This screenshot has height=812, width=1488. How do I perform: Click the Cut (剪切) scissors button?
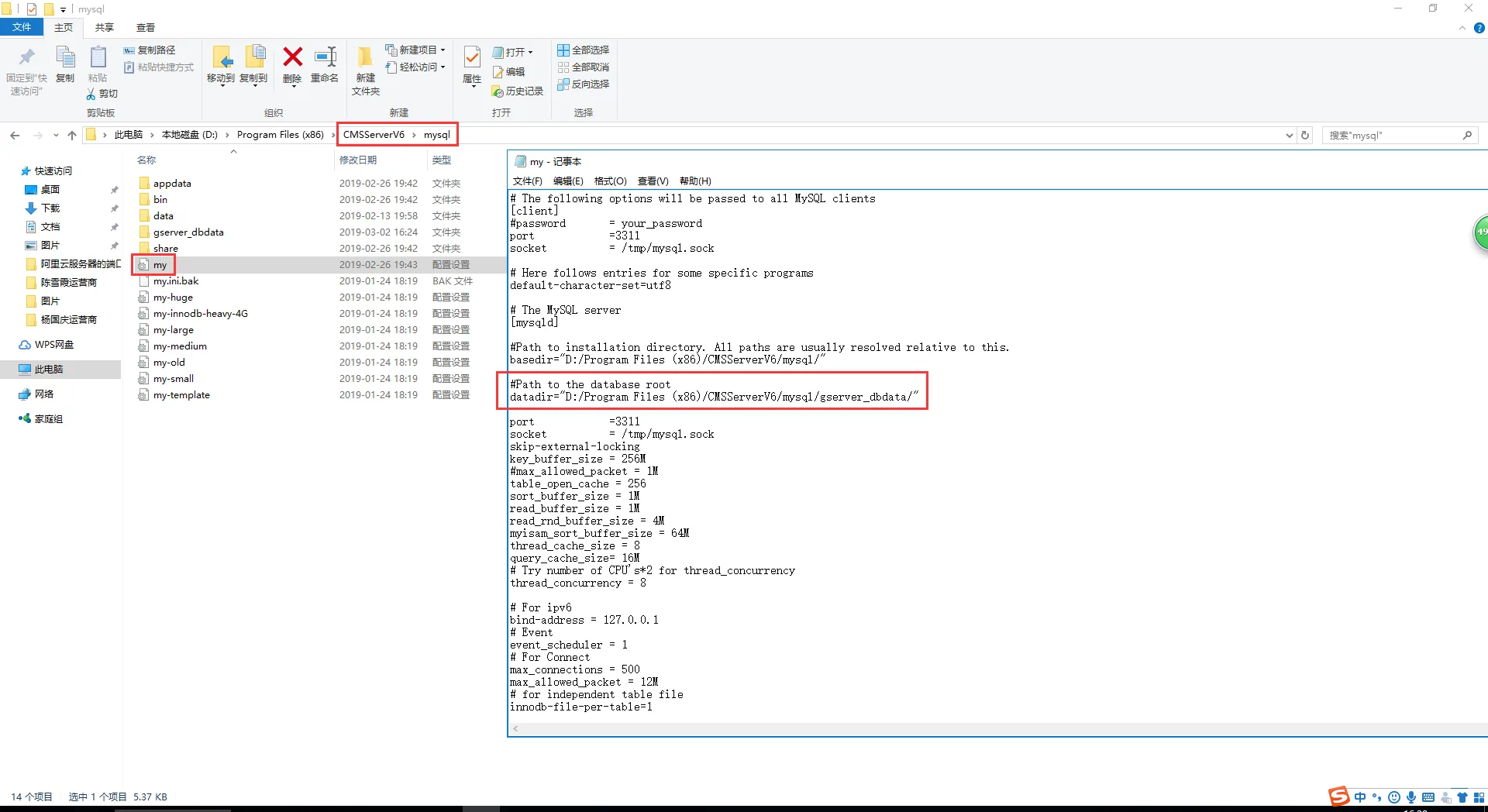[x=102, y=94]
